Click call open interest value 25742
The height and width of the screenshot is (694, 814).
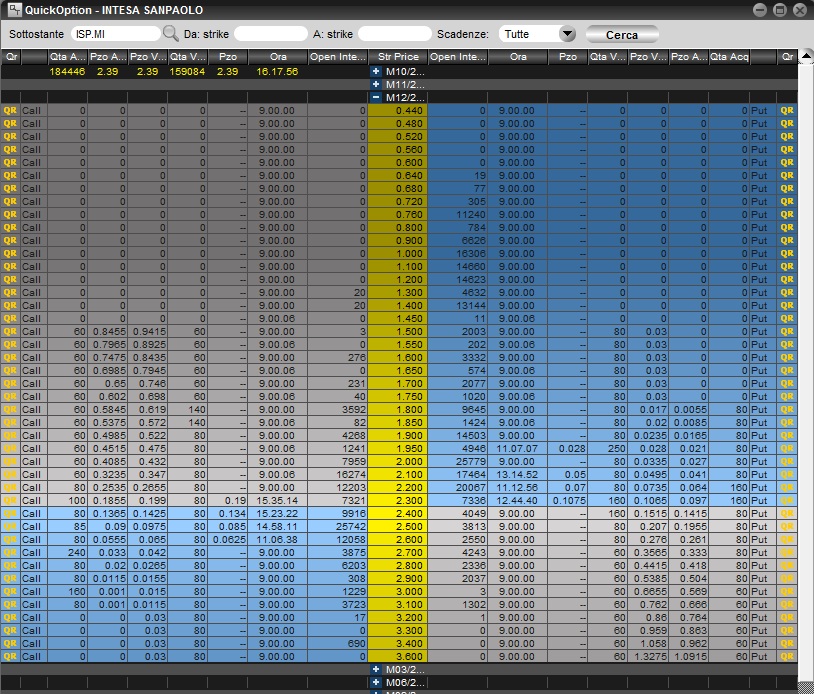pyautogui.click(x=351, y=526)
